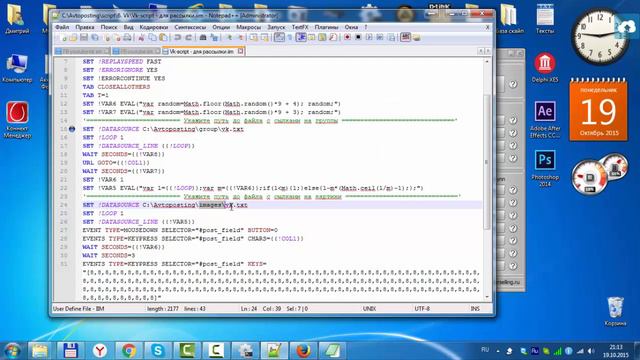Screen dimensions: 640x360
Task: Open the Поиск menu
Action: click(109, 27)
